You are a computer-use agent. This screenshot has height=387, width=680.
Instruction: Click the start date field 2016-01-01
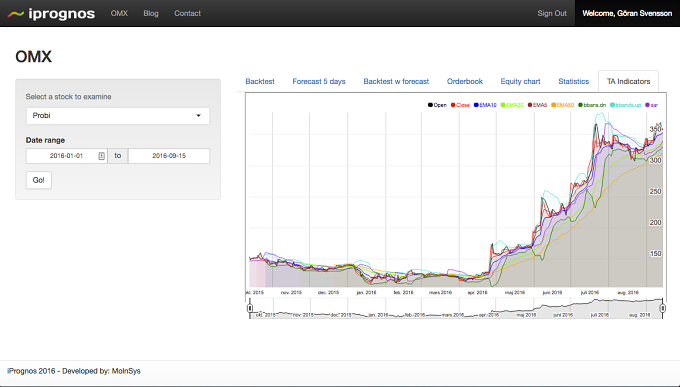66,156
